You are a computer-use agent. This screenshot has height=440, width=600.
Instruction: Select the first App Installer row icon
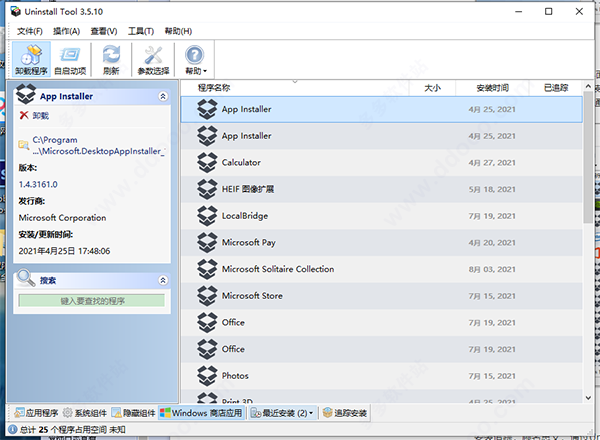pyautogui.click(x=207, y=109)
